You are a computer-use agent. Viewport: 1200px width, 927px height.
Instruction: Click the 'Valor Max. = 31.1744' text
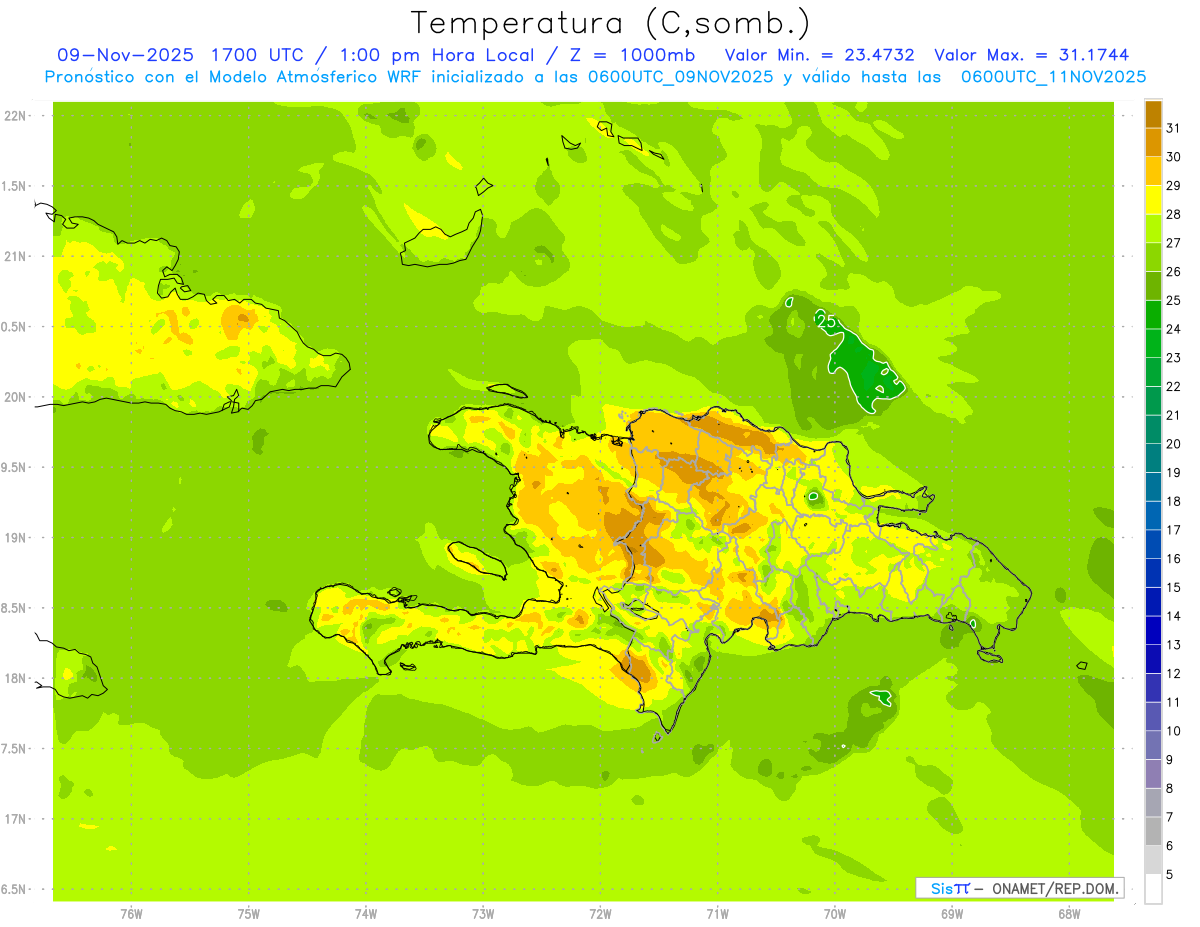[1030, 55]
